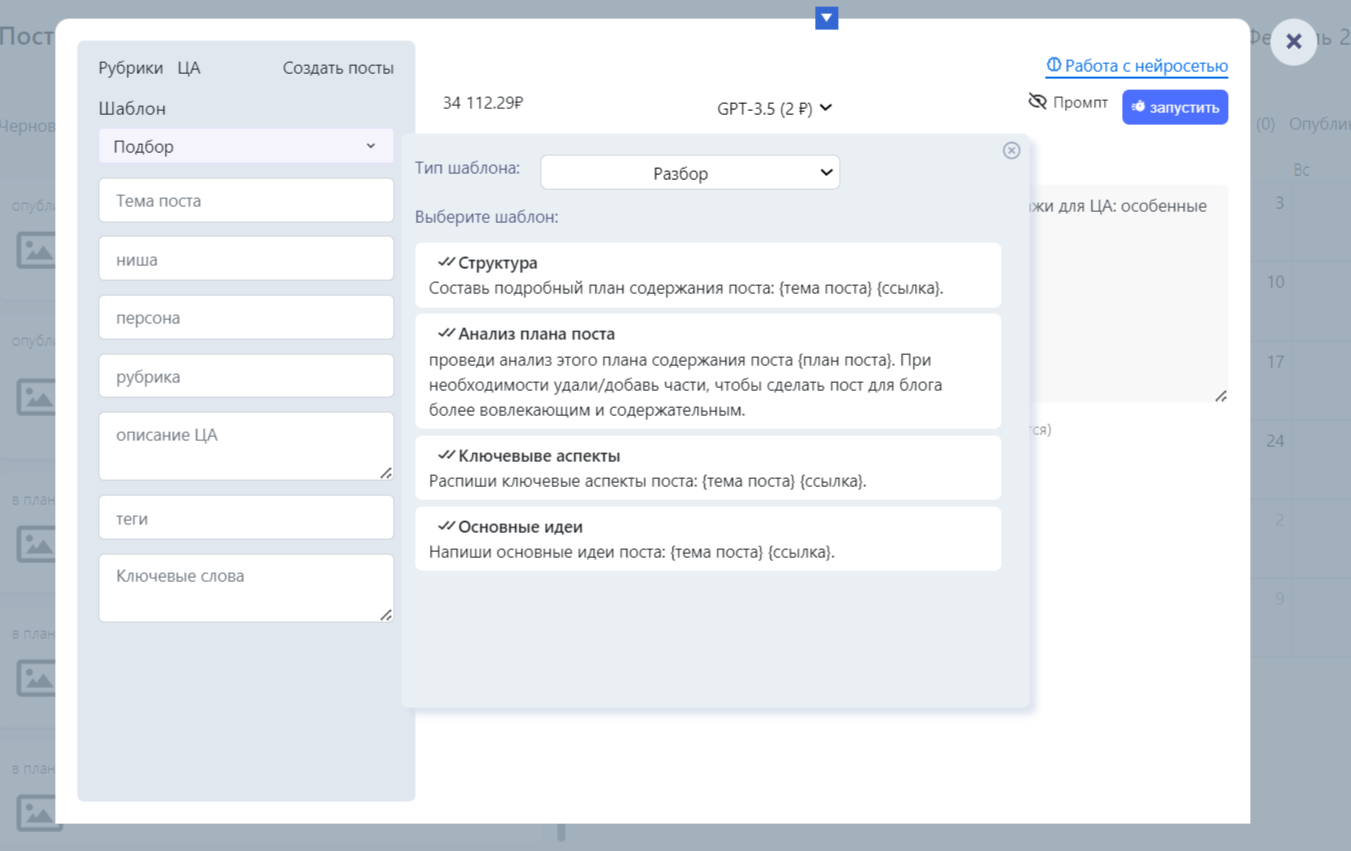Launch generation with the запустить button
The image size is (1351, 851).
tap(1175, 107)
